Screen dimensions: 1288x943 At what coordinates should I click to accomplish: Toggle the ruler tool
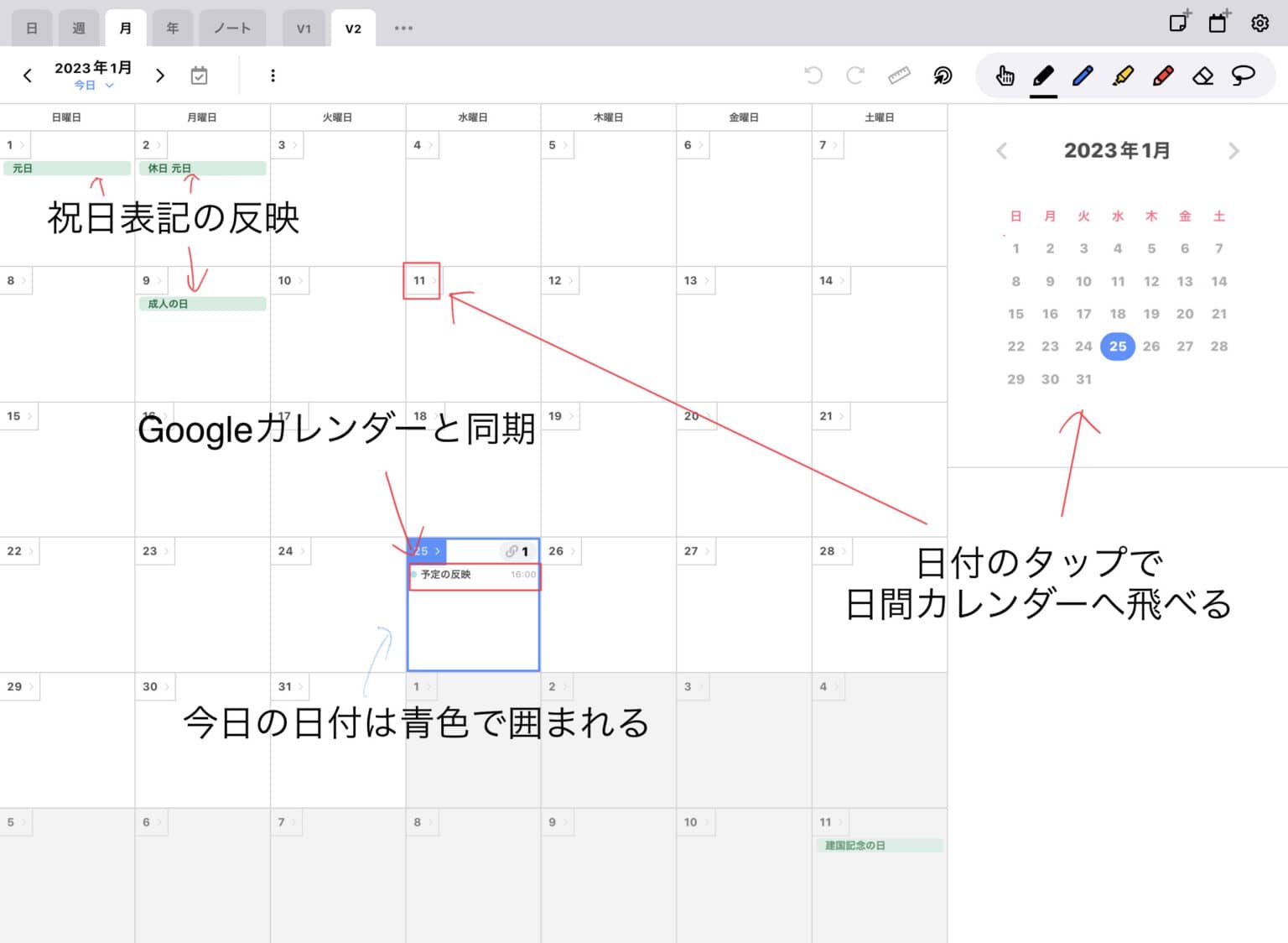click(898, 75)
